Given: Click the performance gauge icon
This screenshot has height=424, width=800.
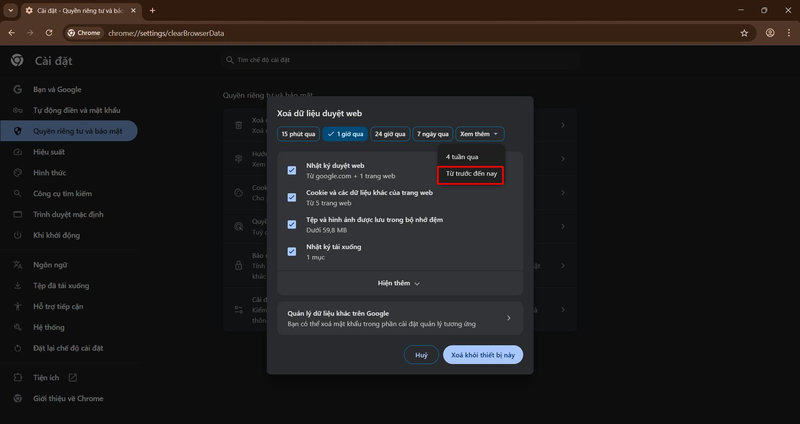Looking at the screenshot, I should 18,152.
